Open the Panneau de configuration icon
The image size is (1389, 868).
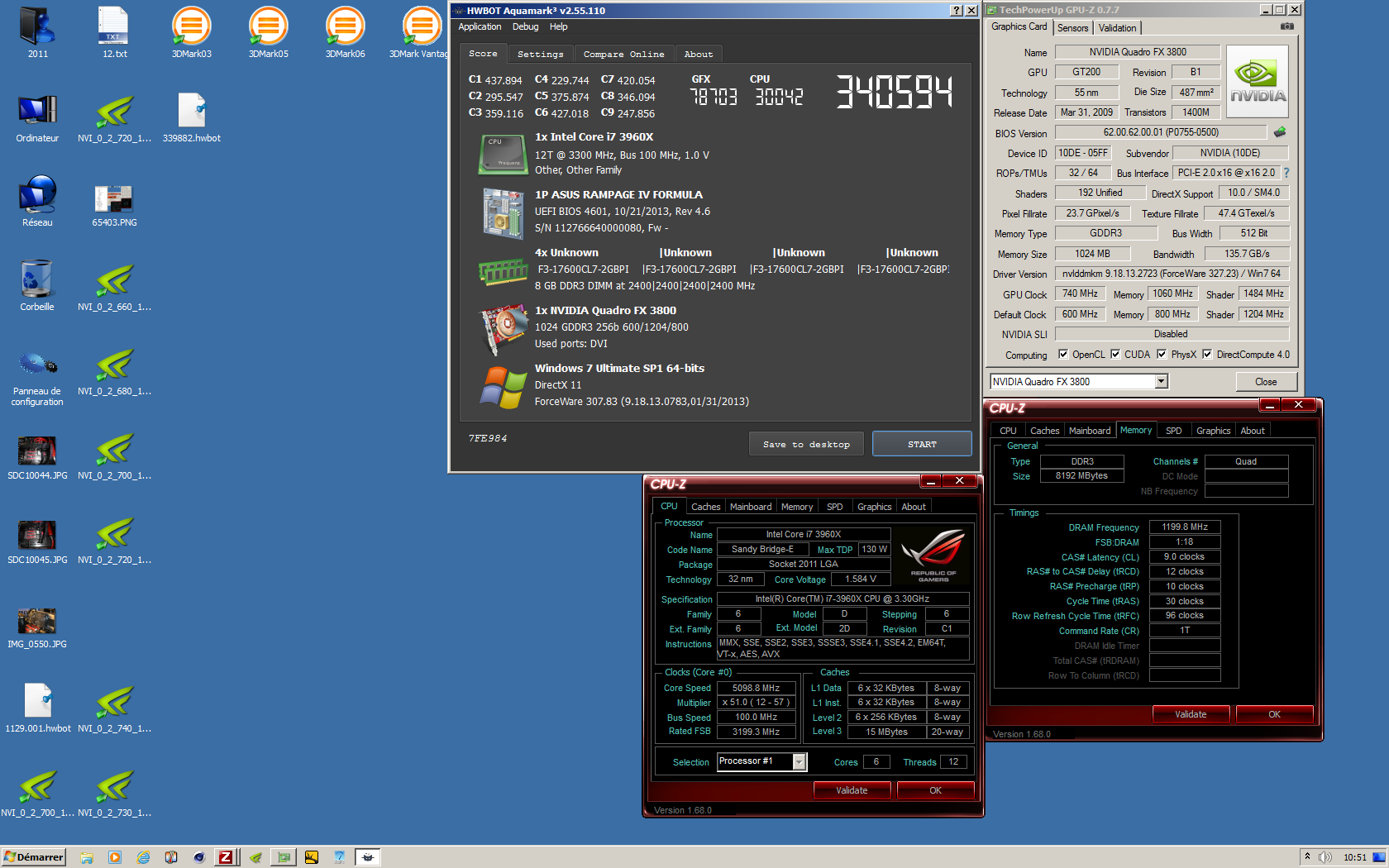coord(37,379)
